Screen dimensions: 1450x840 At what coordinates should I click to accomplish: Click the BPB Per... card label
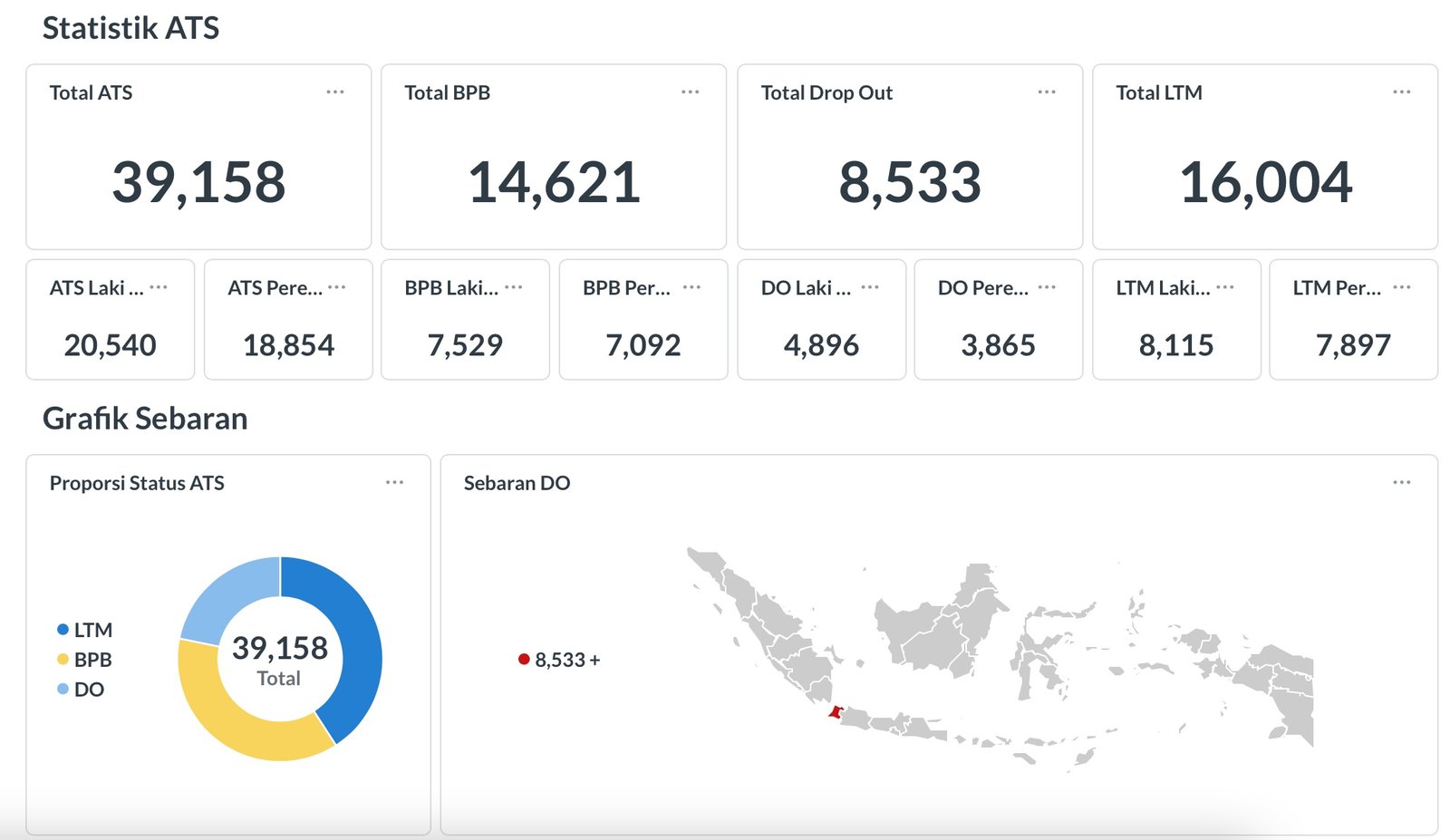[x=626, y=288]
